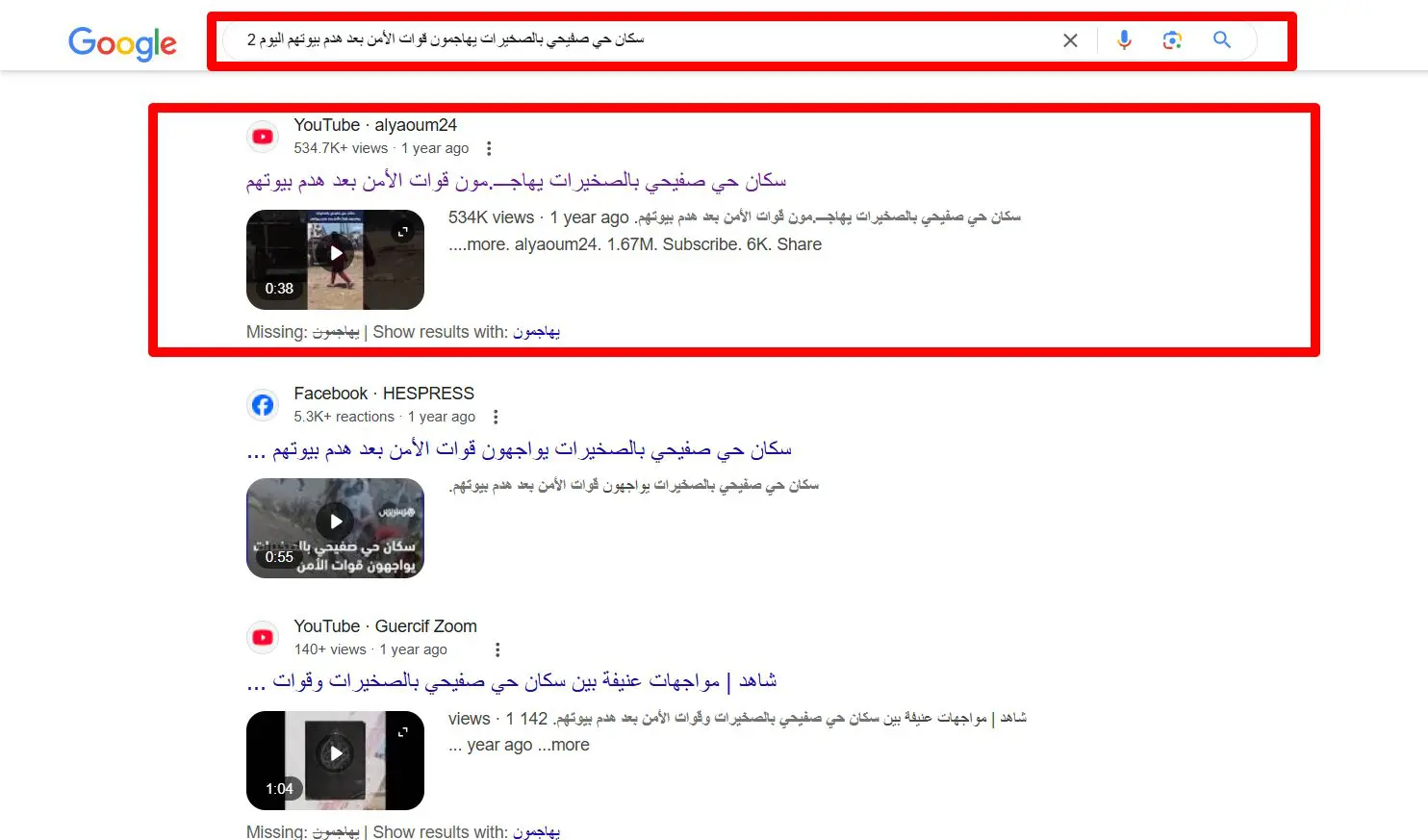Open the HESPRESS Facebook video title
The image size is (1428, 840).
tap(519, 449)
